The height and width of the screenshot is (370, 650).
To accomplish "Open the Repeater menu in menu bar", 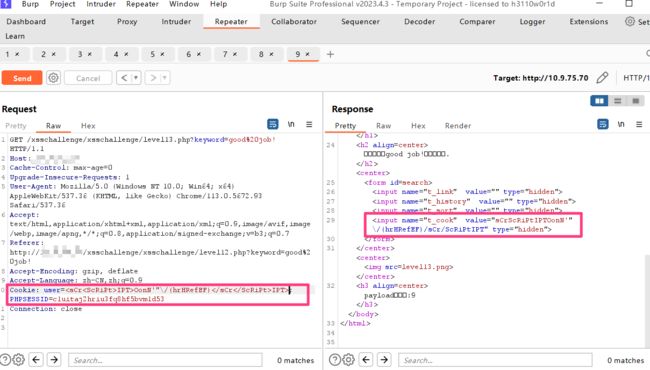I will [x=142, y=4].
